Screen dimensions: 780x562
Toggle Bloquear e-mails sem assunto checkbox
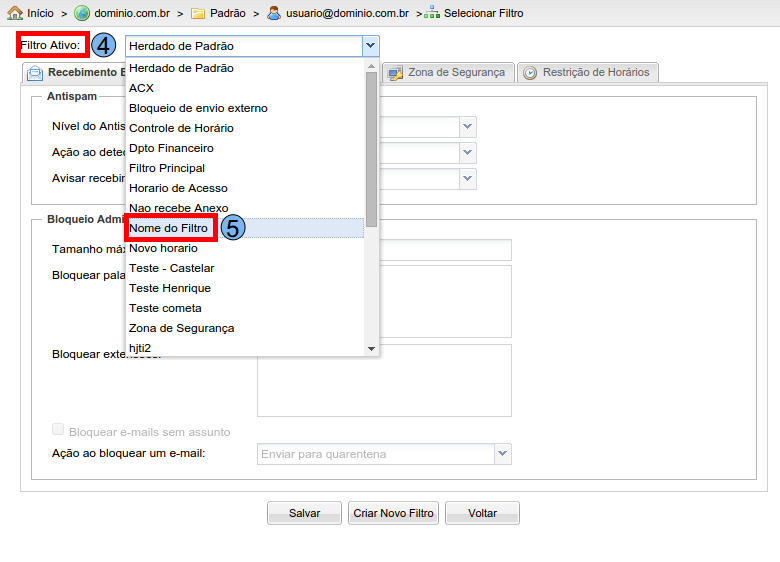coord(58,430)
